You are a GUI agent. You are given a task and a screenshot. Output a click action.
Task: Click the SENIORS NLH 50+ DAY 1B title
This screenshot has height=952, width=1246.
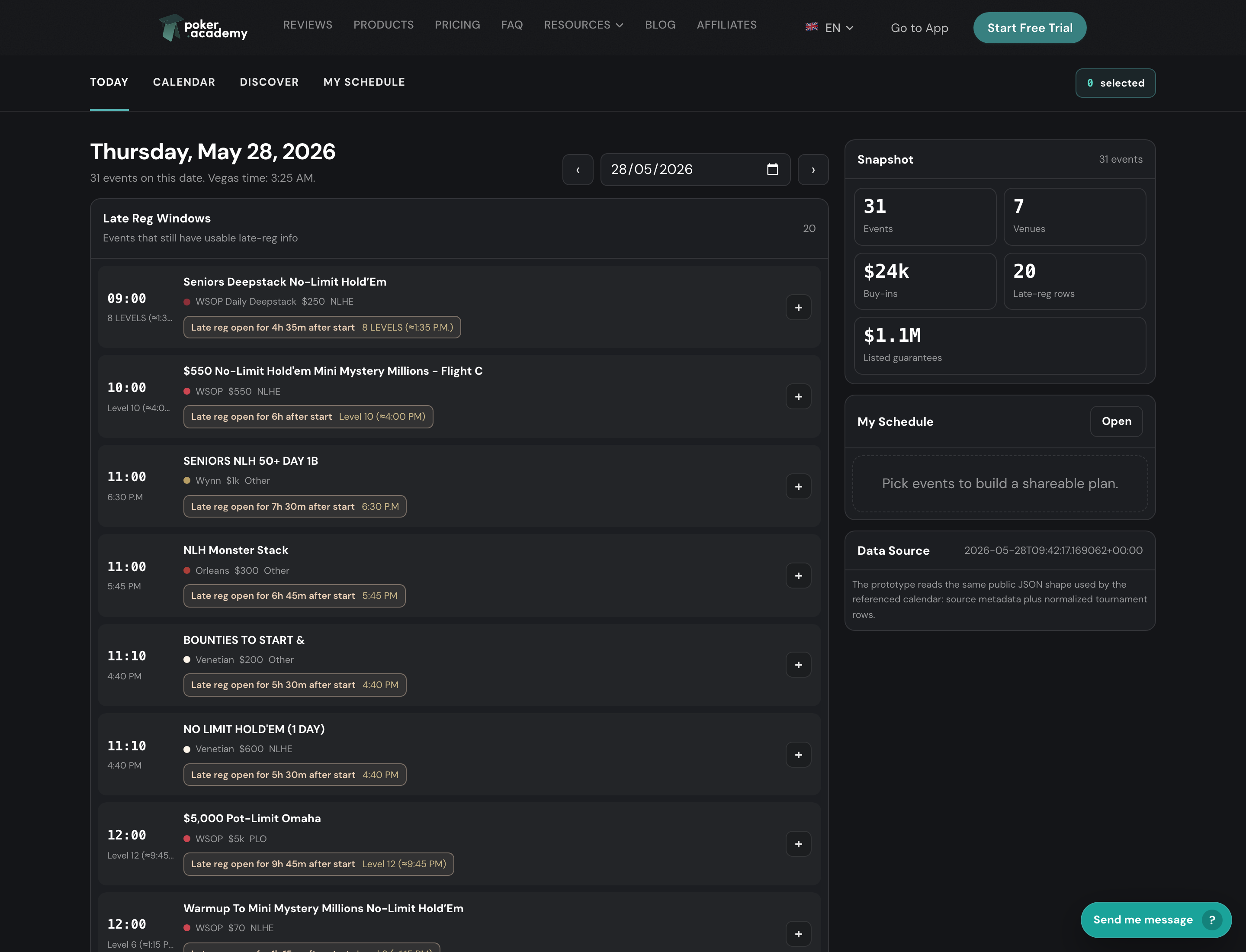tap(250, 461)
